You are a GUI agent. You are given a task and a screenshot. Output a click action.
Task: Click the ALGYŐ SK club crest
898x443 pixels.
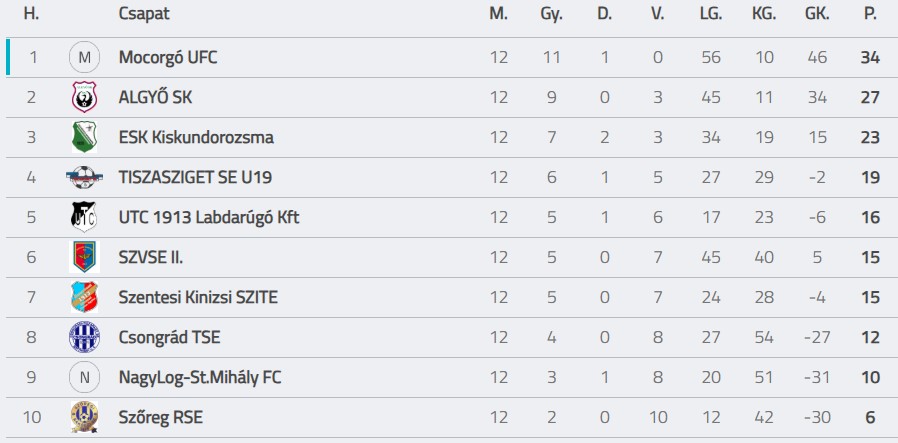[84, 97]
